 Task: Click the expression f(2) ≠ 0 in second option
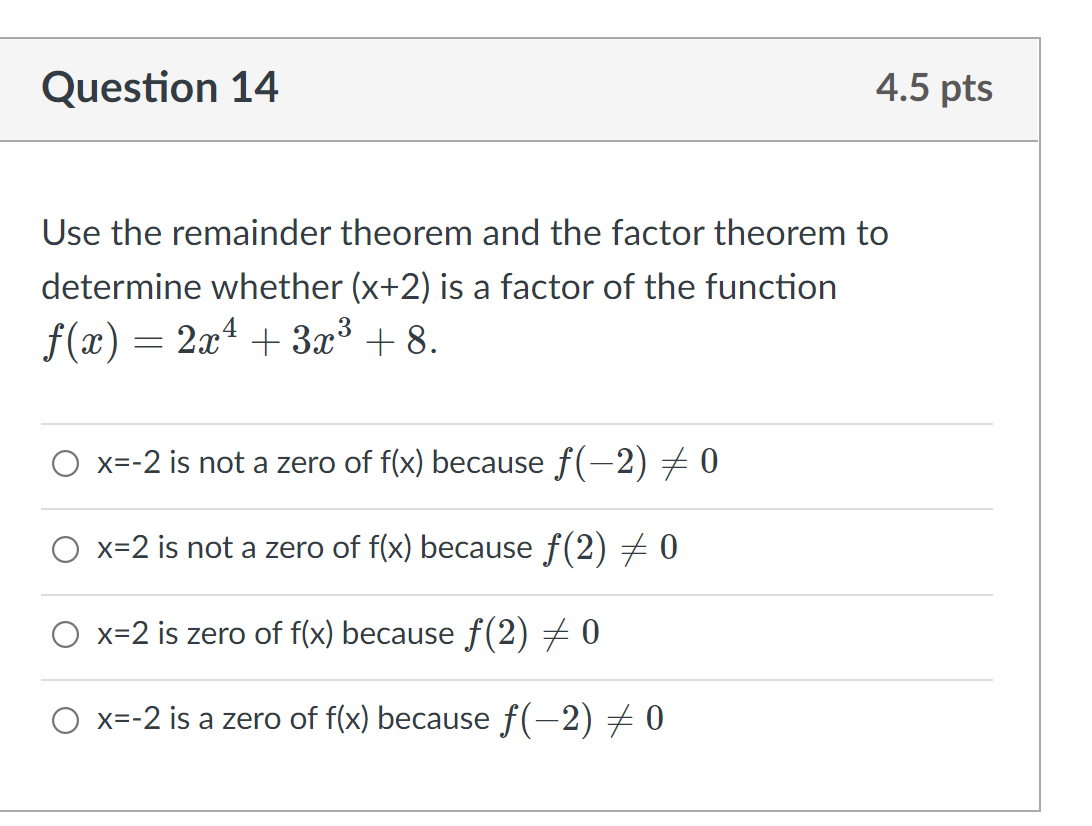point(613,546)
